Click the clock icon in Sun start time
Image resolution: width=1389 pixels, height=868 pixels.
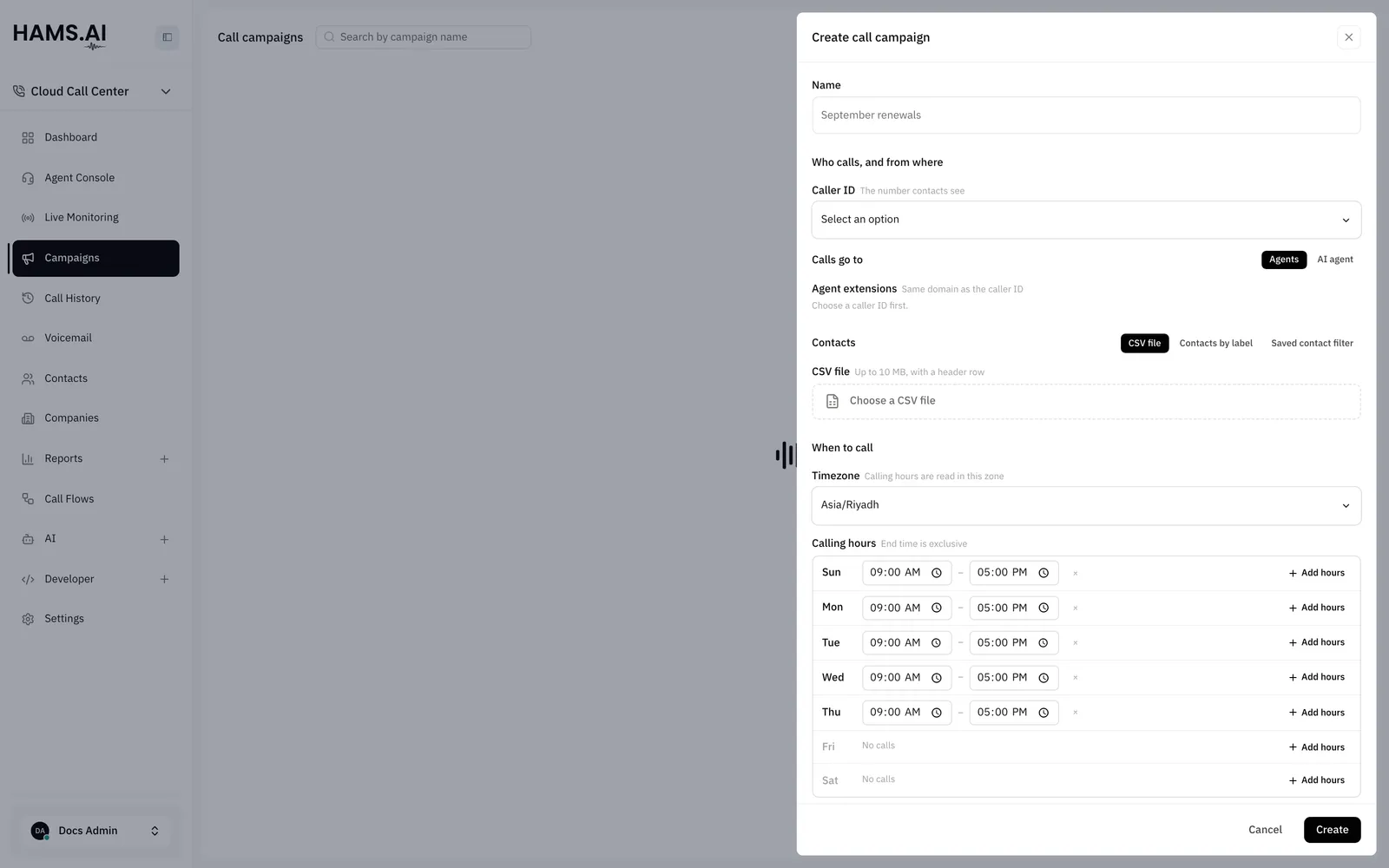tap(937, 573)
